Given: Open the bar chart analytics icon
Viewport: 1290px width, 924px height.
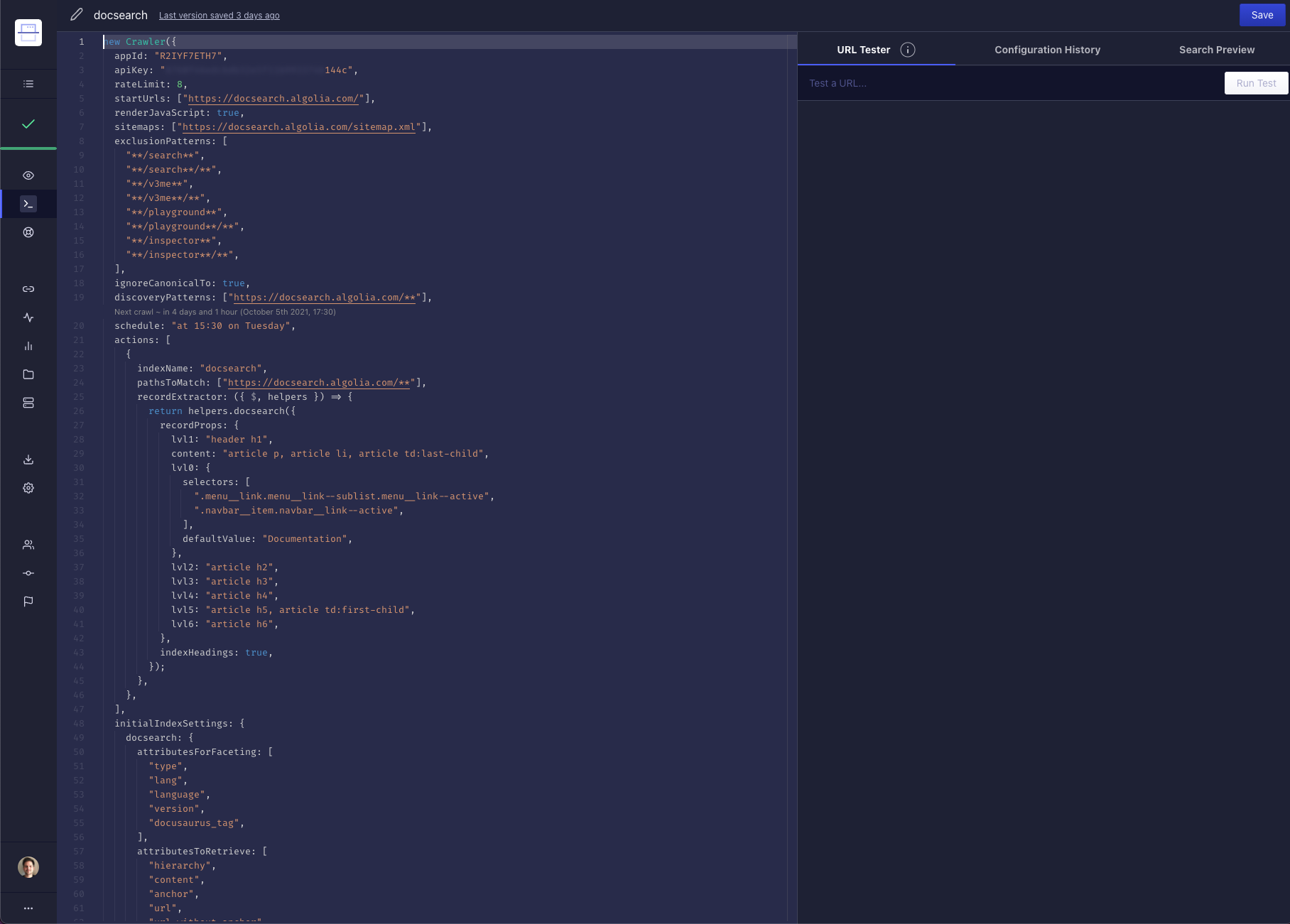Looking at the screenshot, I should point(28,346).
